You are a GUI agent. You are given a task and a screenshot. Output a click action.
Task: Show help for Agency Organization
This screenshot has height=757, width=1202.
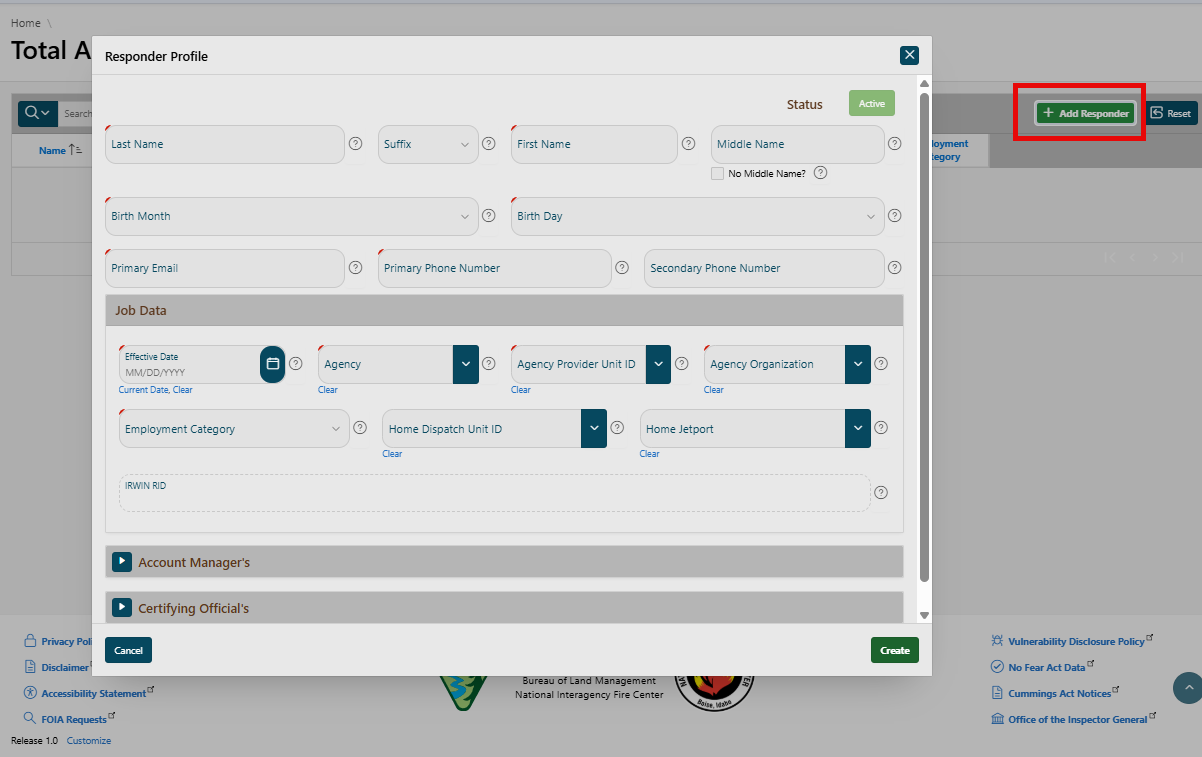tap(881, 364)
